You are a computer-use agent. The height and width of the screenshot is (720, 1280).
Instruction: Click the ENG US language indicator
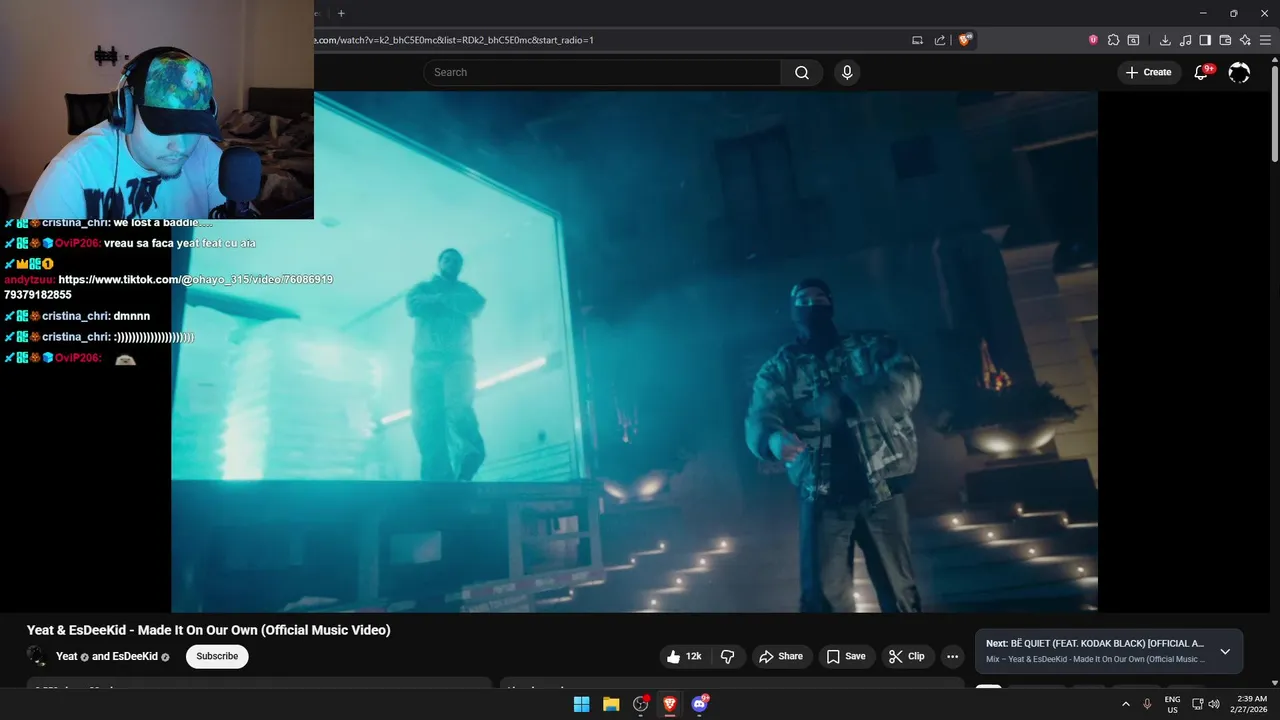tap(1172, 704)
